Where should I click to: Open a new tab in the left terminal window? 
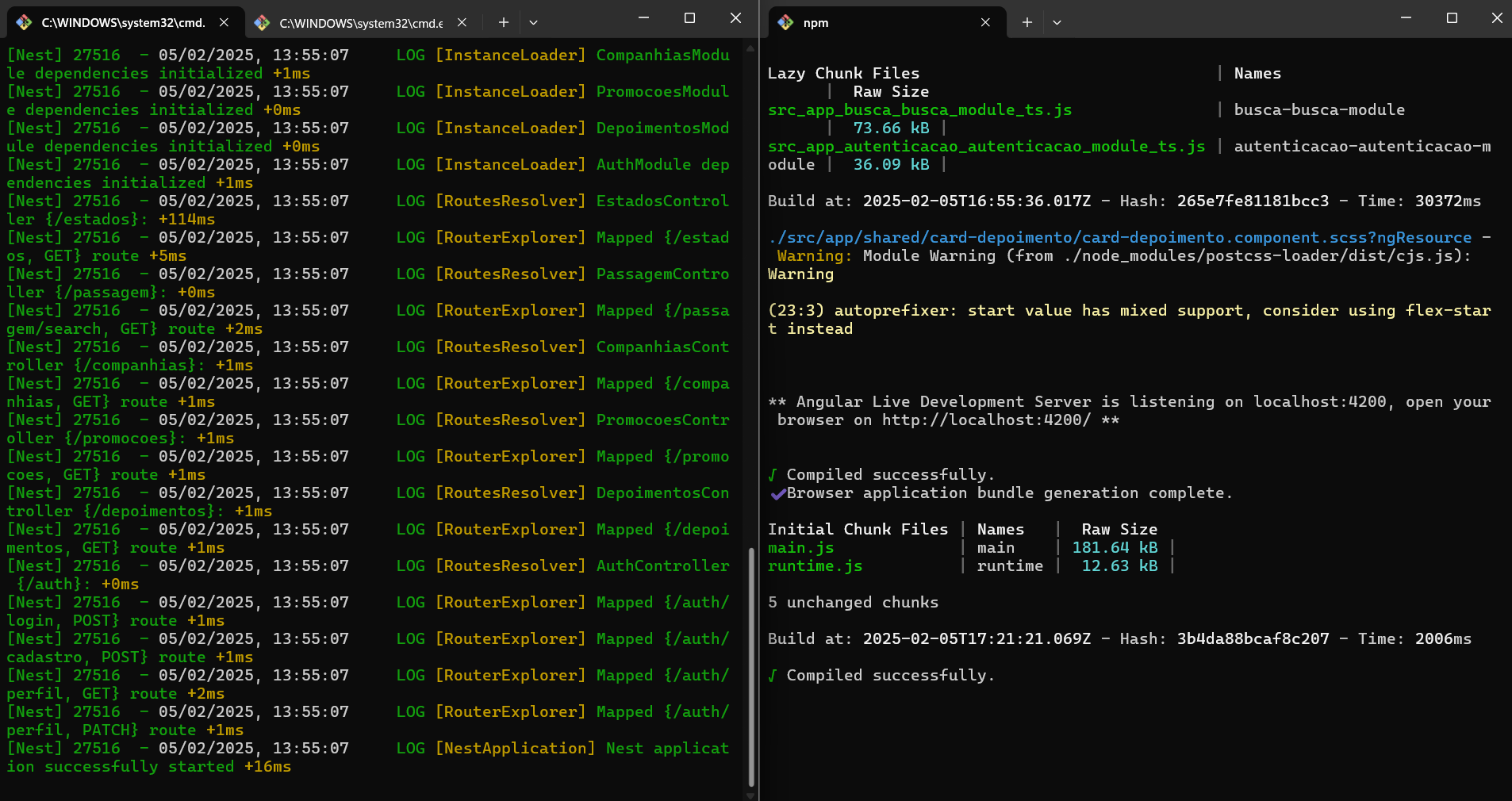pyautogui.click(x=503, y=22)
